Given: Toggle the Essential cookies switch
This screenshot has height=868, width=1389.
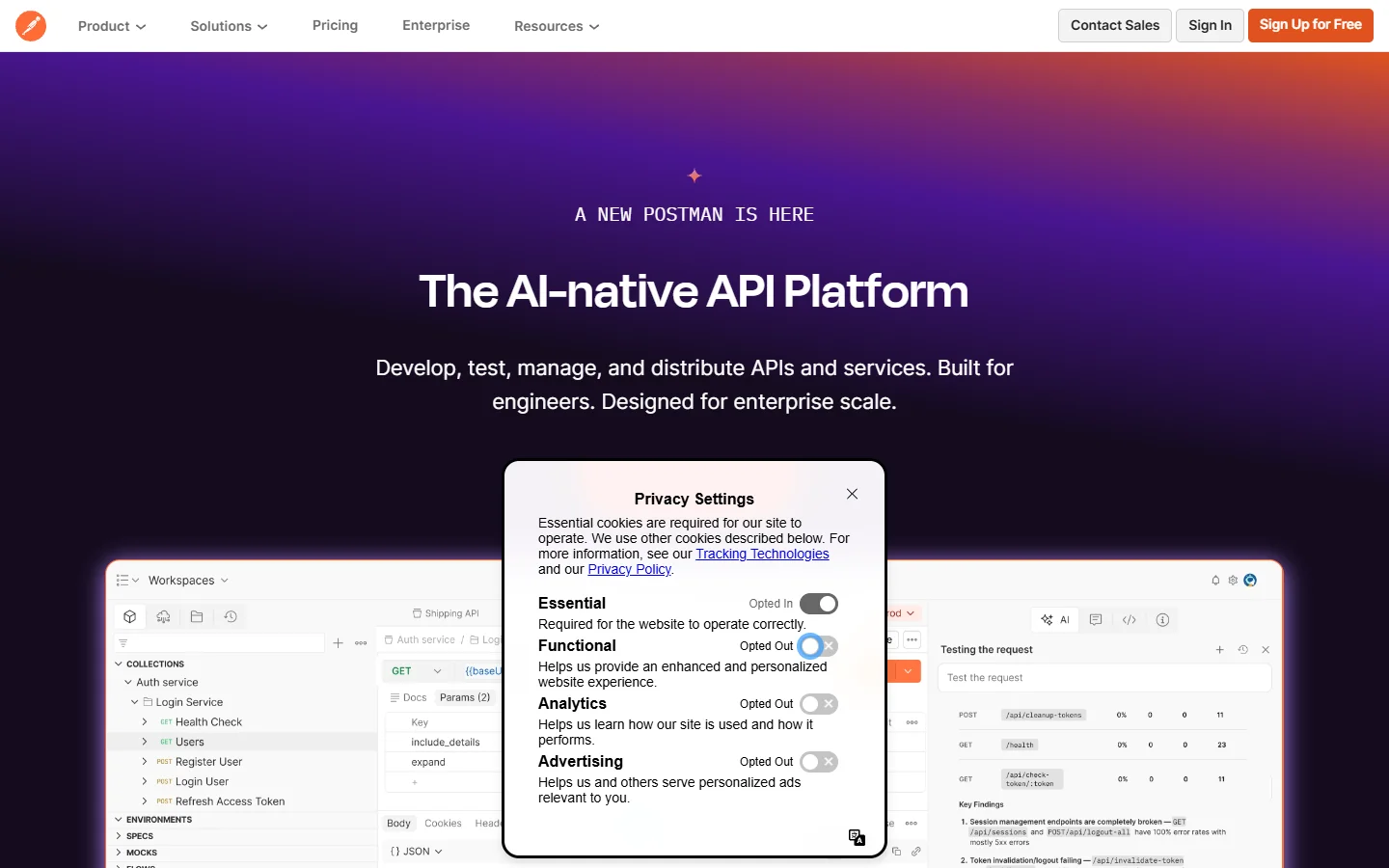Looking at the screenshot, I should (819, 604).
